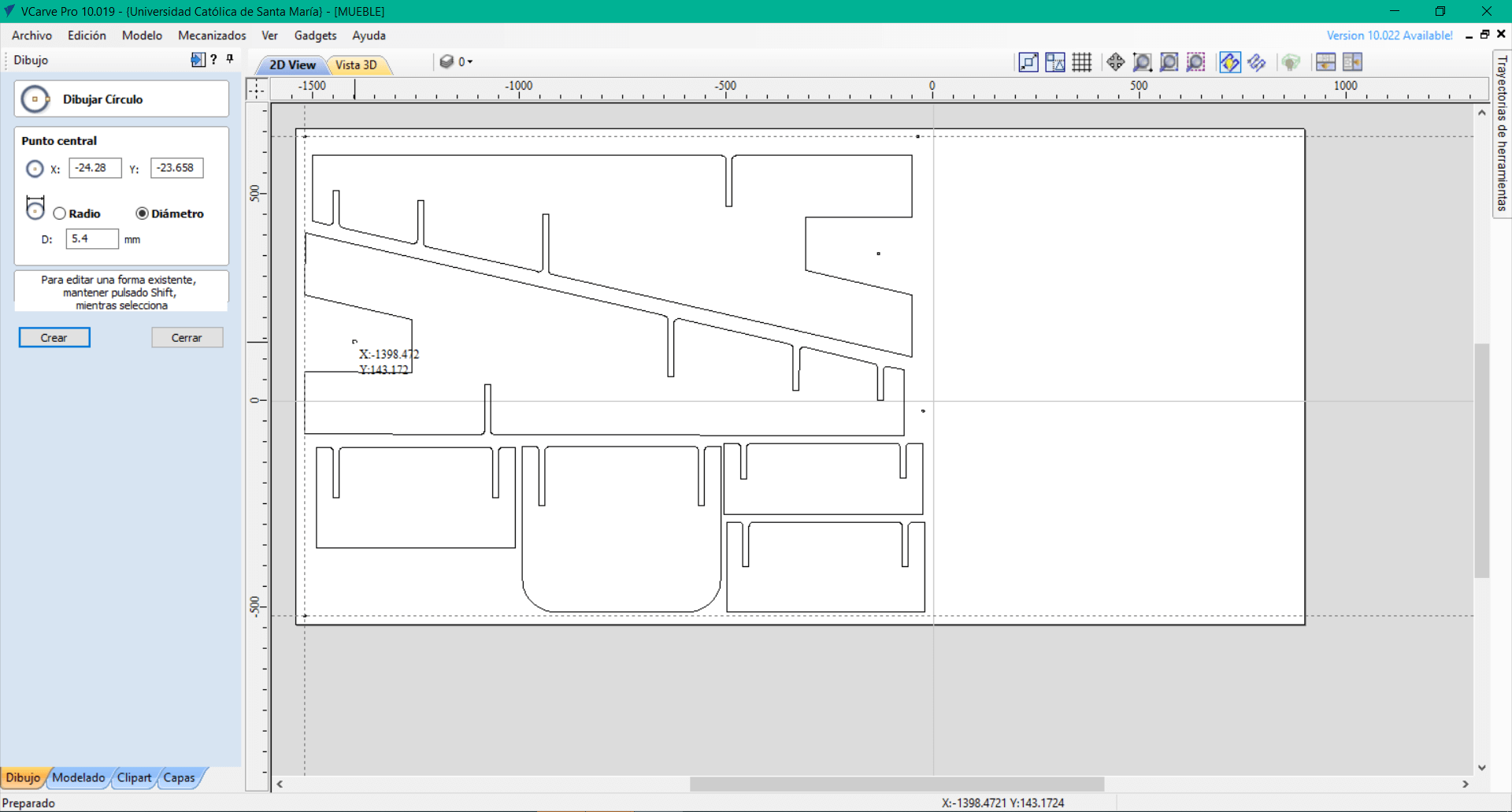Expand the Trayectorias de herramientas side panel
1512x812 pixels.
pos(1502,133)
